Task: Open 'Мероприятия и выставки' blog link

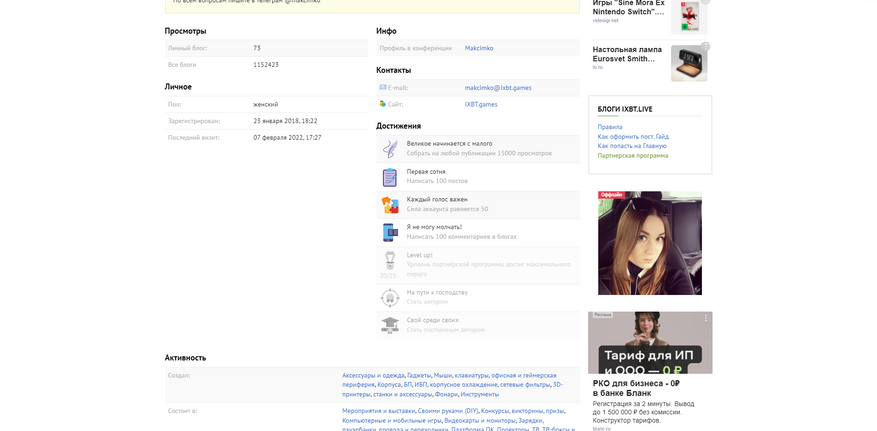Action: (379, 411)
